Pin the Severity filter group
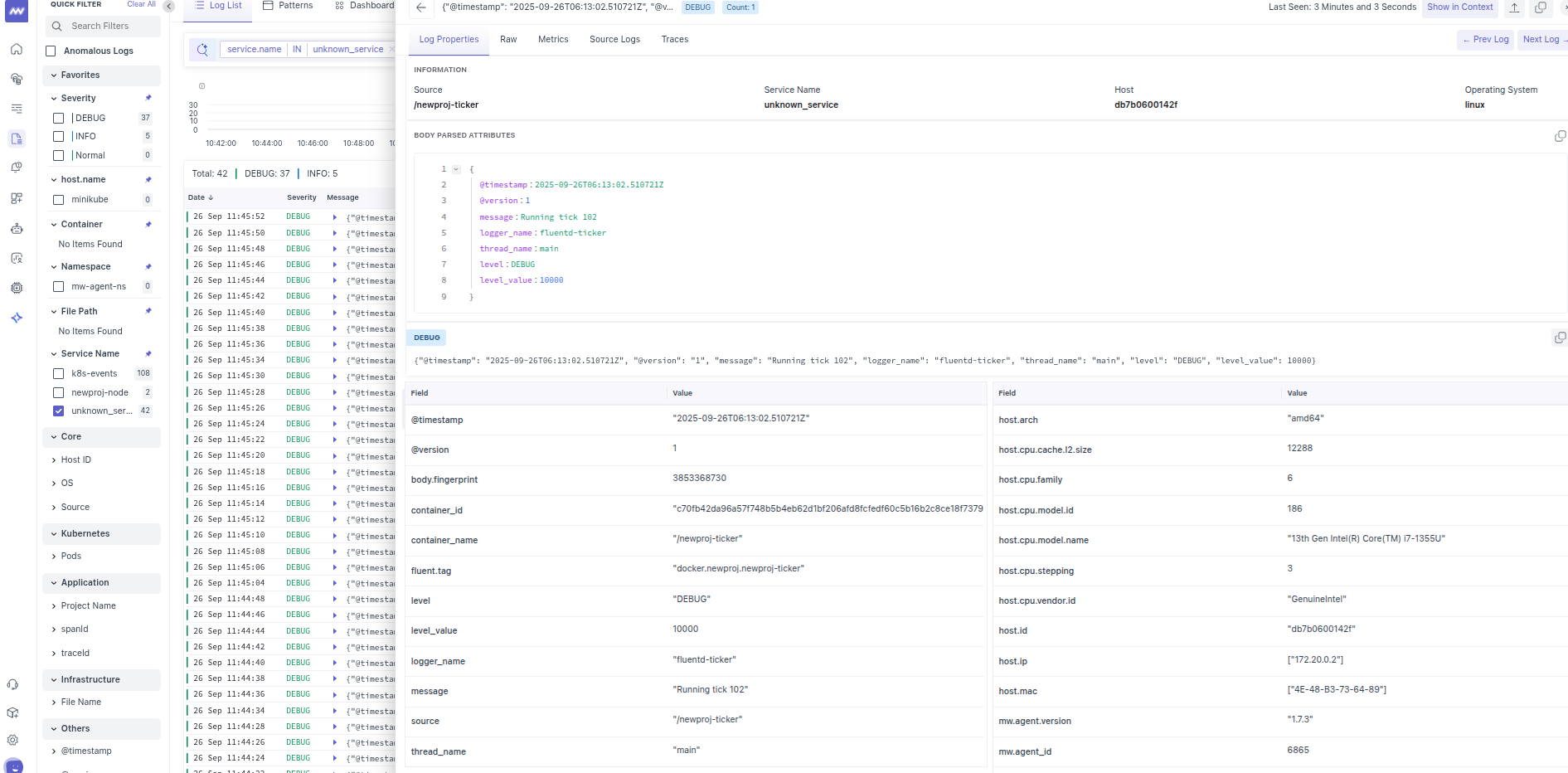 coord(148,98)
